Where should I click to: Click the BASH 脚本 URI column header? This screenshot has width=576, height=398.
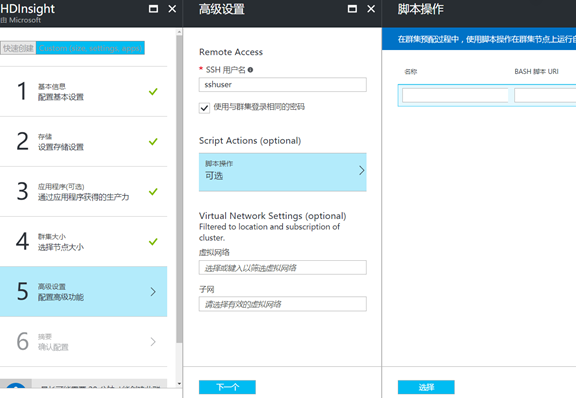[x=536, y=72]
